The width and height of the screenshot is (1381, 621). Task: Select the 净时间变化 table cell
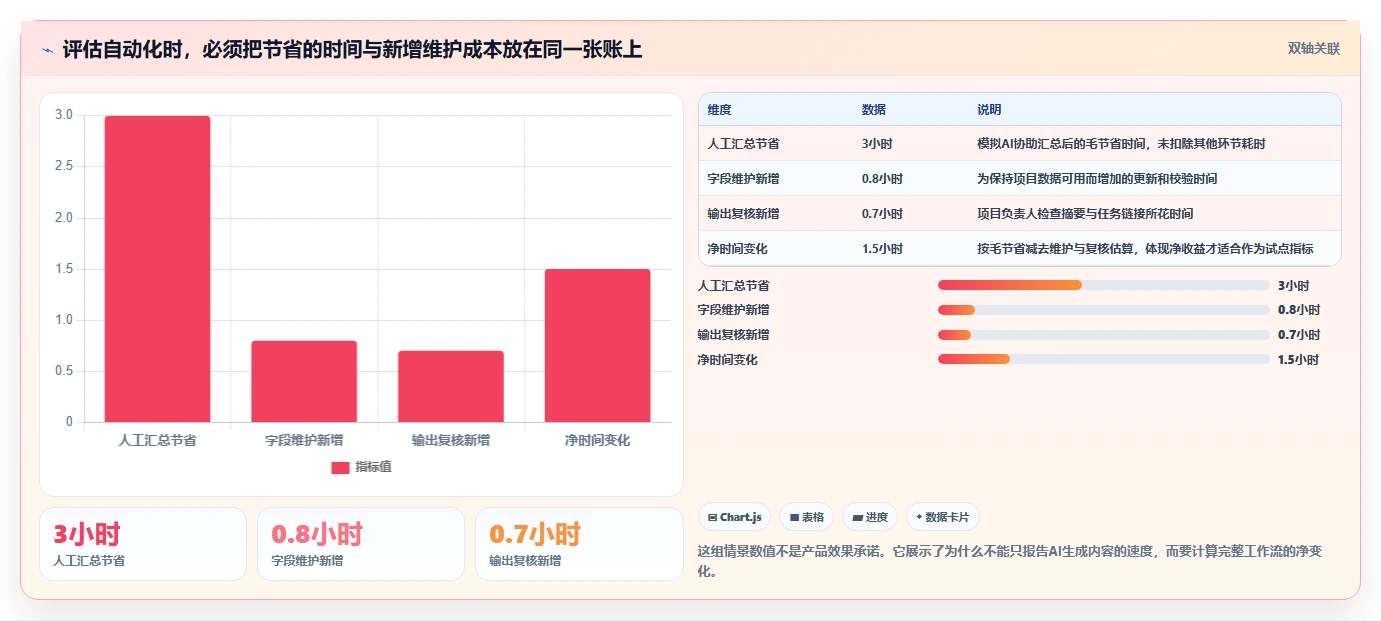(737, 249)
